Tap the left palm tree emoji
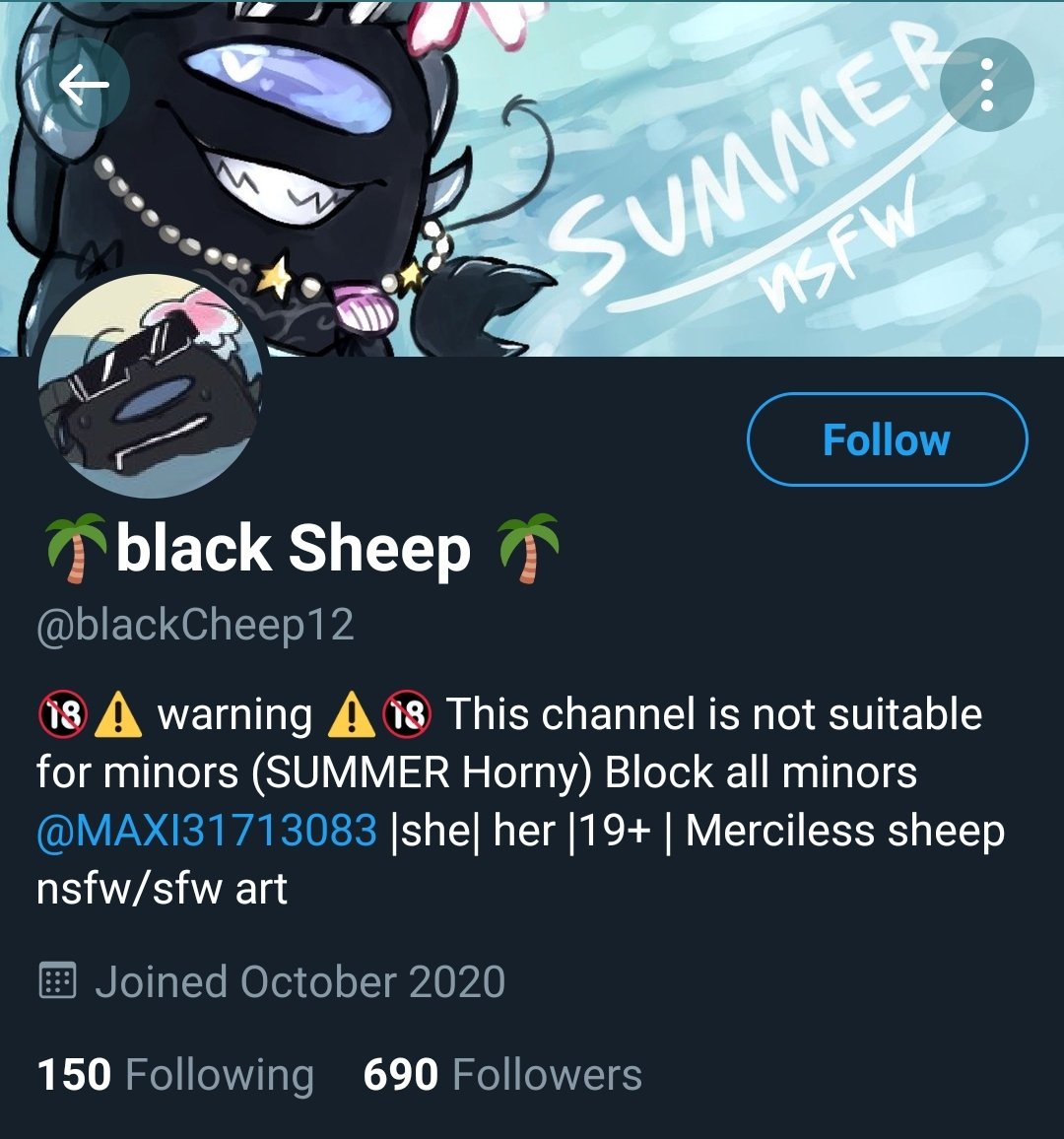This screenshot has width=1064, height=1139. 75,548
